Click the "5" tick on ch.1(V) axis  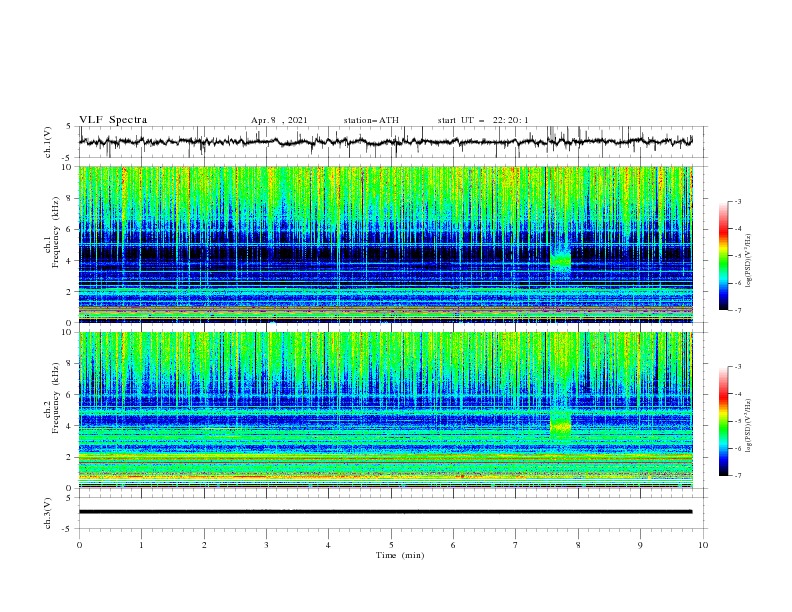(69, 126)
